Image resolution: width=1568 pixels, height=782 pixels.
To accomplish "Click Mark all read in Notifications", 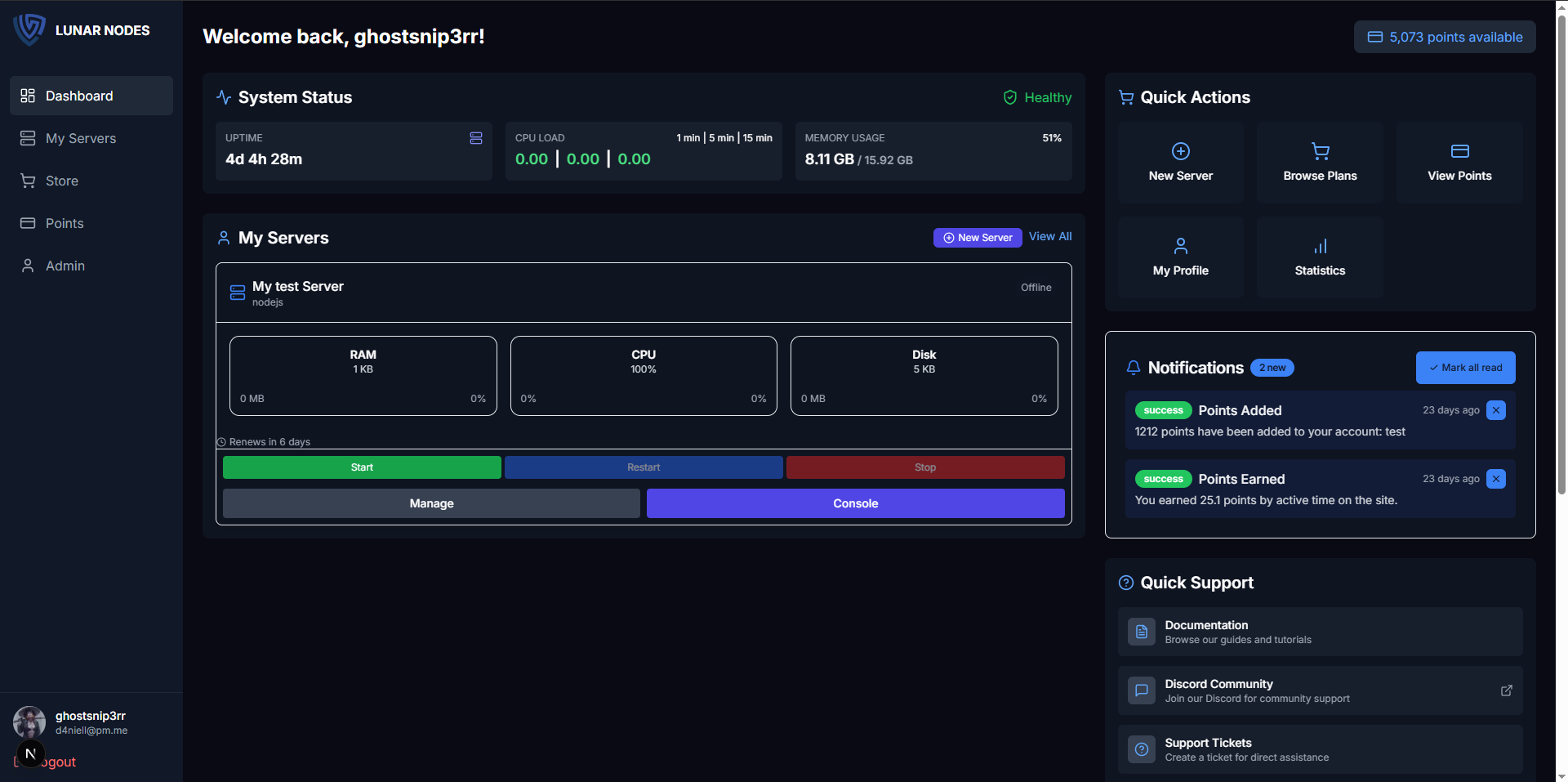I will (1465, 368).
